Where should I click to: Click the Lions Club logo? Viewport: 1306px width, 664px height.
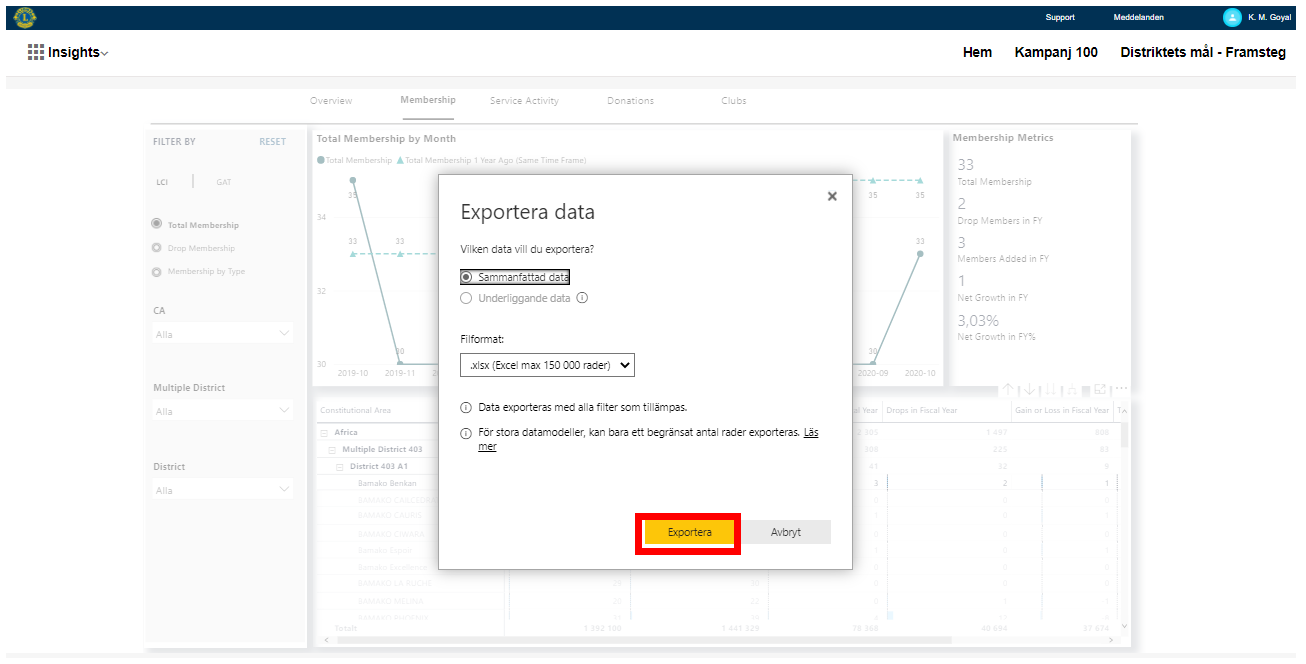[25, 17]
